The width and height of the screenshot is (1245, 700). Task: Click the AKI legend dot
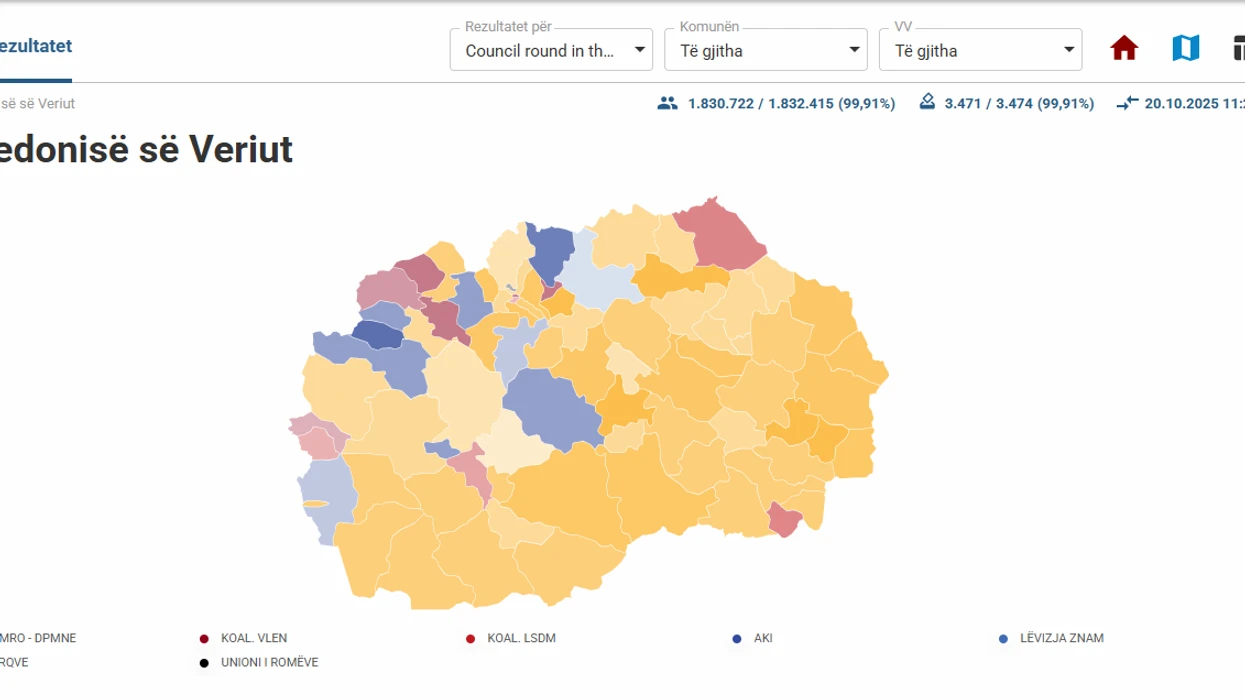pyautogui.click(x=737, y=639)
